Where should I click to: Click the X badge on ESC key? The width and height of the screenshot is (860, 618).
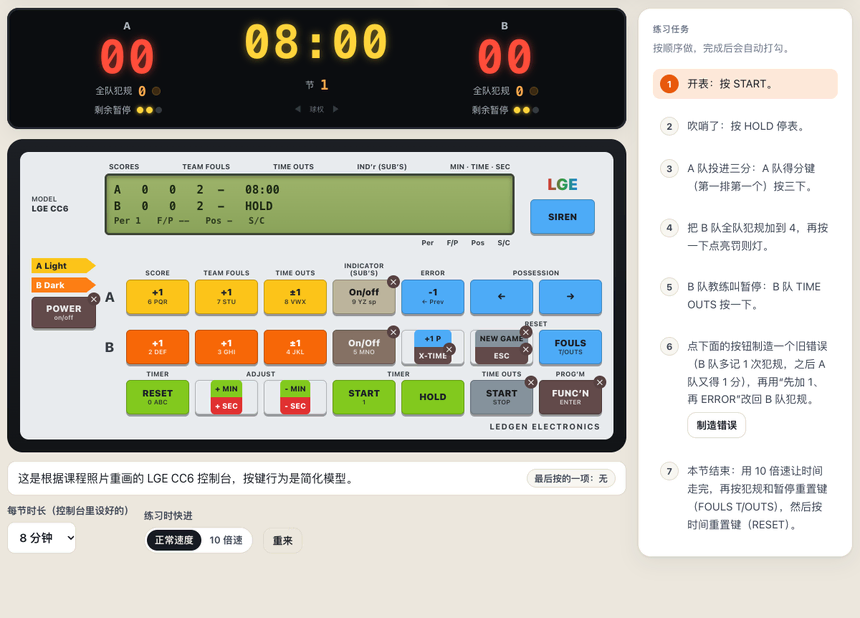coord(526,349)
